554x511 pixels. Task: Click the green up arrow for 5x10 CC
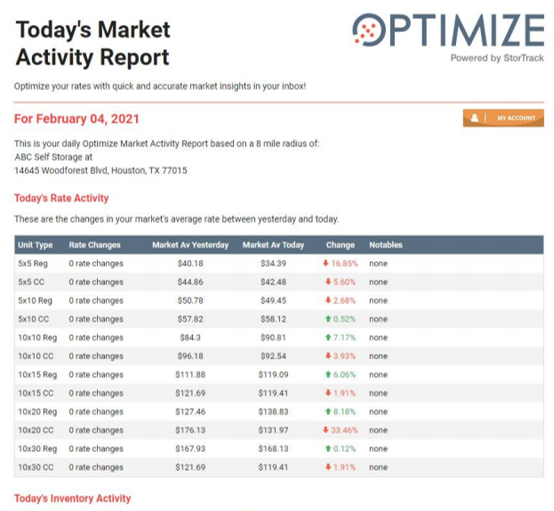click(x=328, y=319)
